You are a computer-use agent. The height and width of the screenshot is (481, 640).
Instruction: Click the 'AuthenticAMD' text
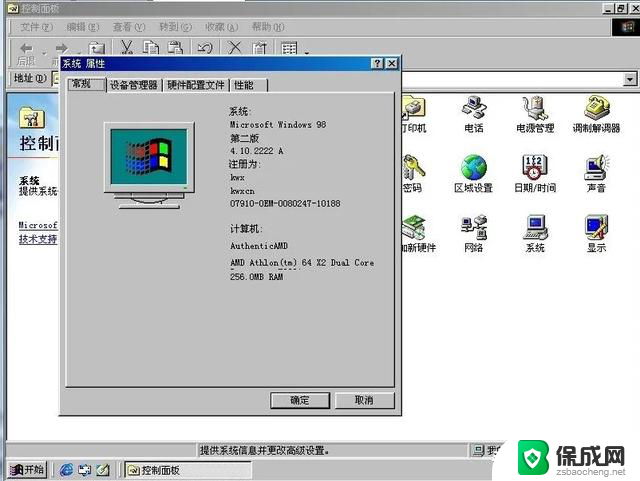259,246
